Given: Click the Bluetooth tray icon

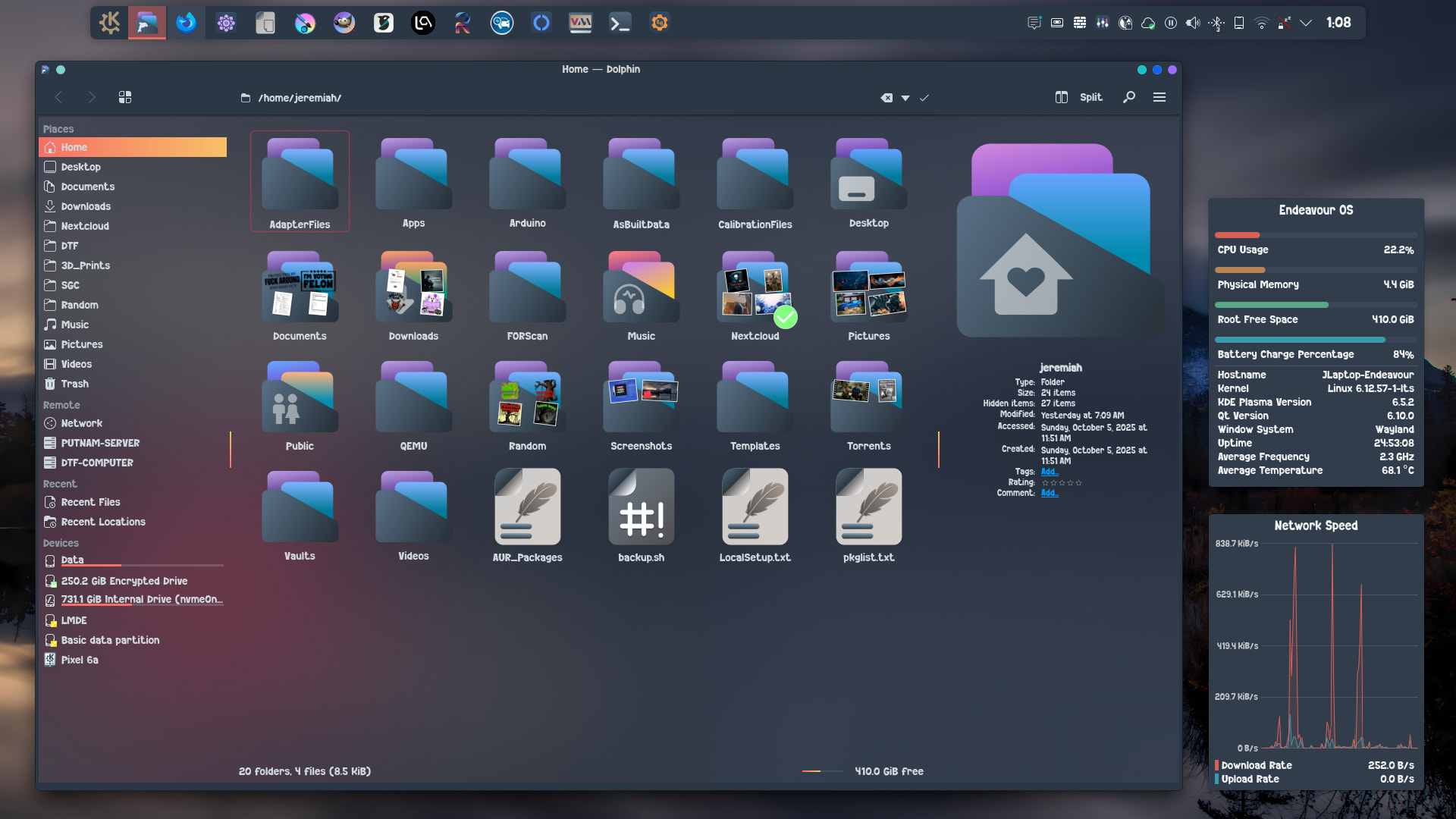Looking at the screenshot, I should pyautogui.click(x=1216, y=23).
